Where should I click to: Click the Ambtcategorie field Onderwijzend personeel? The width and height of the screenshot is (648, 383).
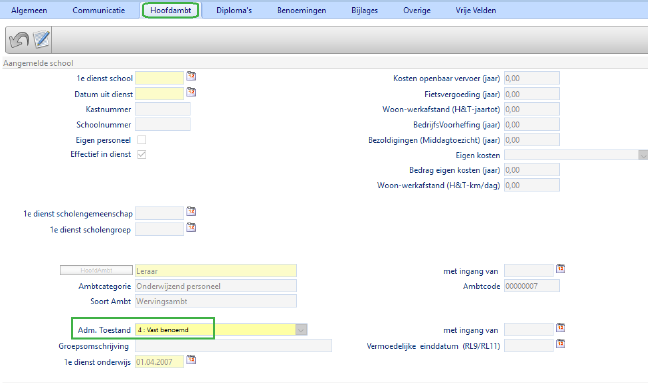[x=216, y=286]
